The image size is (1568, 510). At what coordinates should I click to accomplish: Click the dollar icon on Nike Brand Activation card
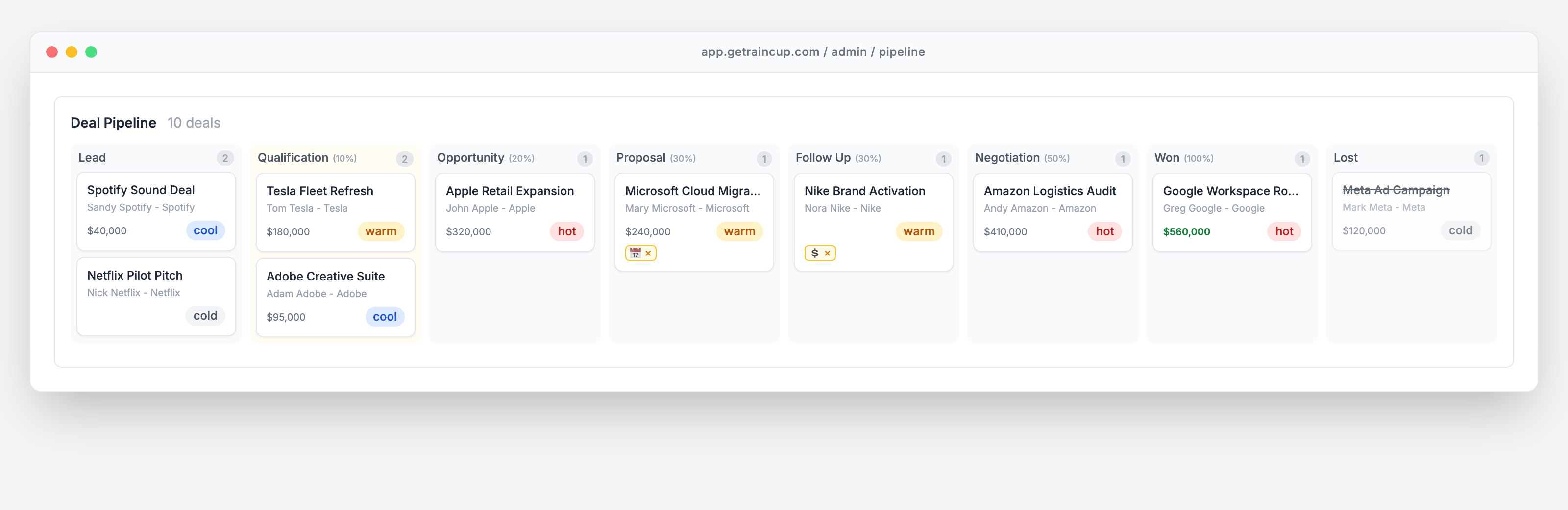click(x=814, y=253)
